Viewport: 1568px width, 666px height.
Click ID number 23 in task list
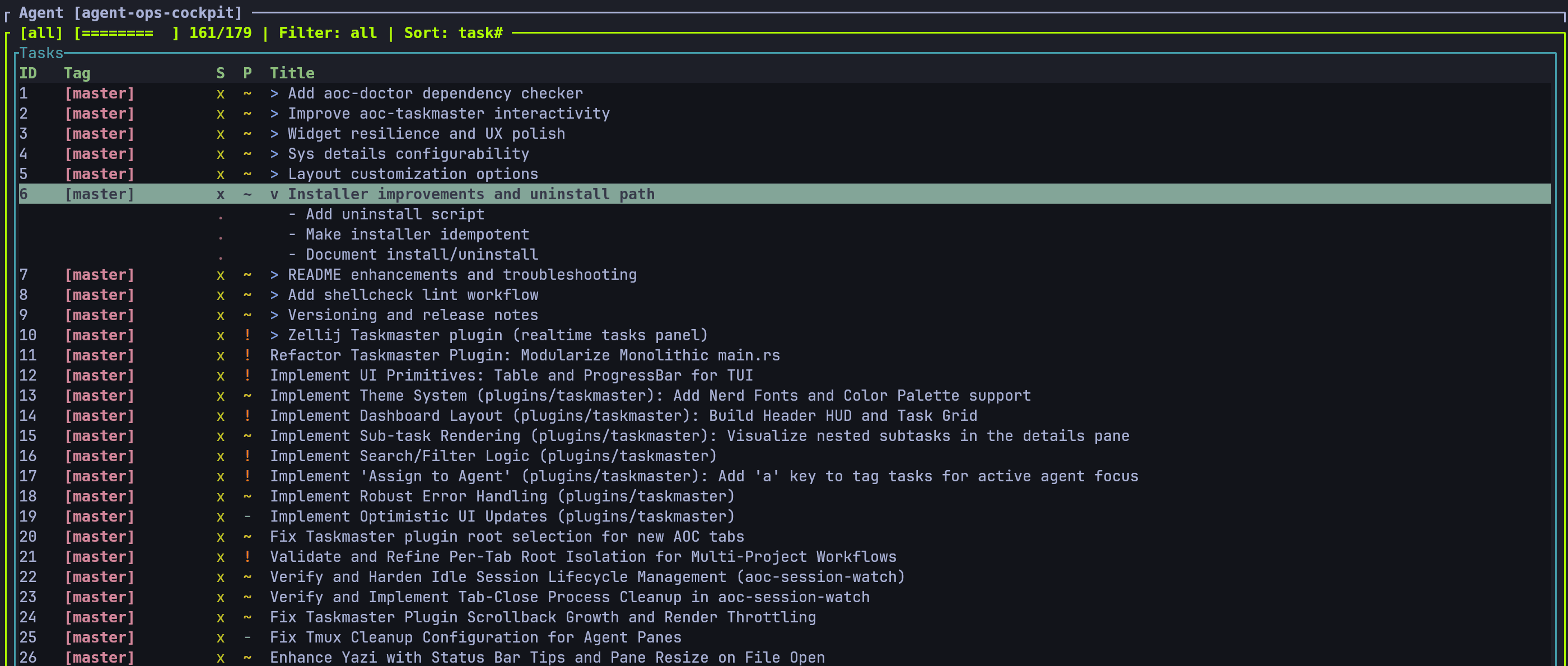(x=28, y=597)
